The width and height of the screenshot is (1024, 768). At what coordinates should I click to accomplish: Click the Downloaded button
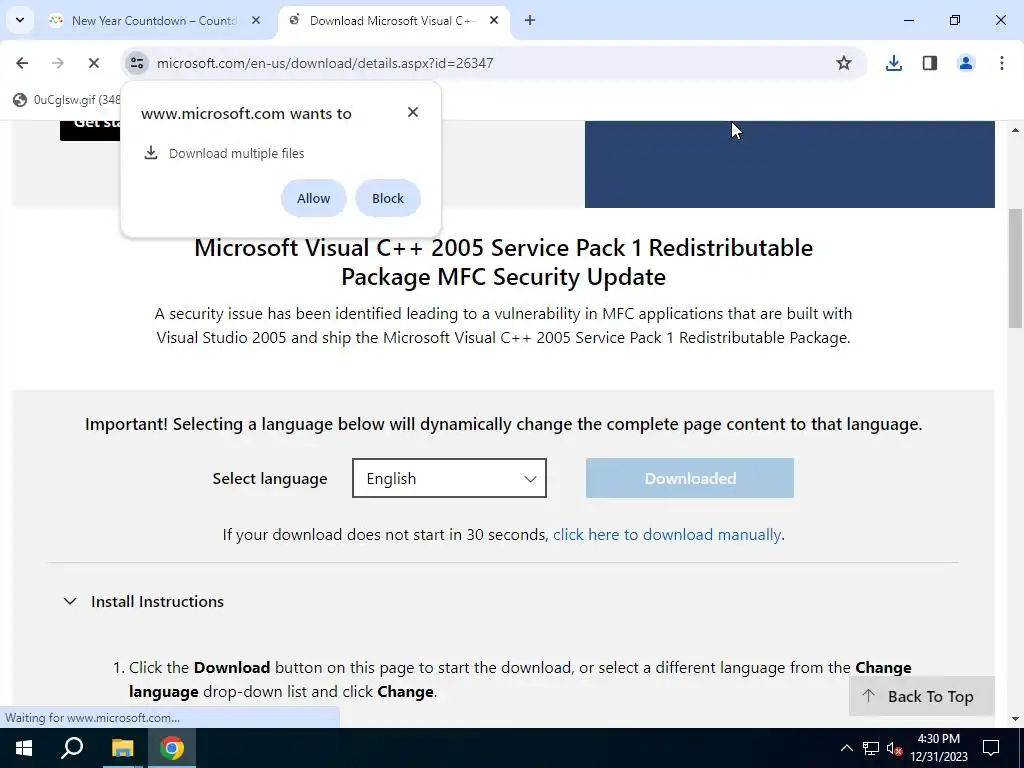[x=690, y=478]
